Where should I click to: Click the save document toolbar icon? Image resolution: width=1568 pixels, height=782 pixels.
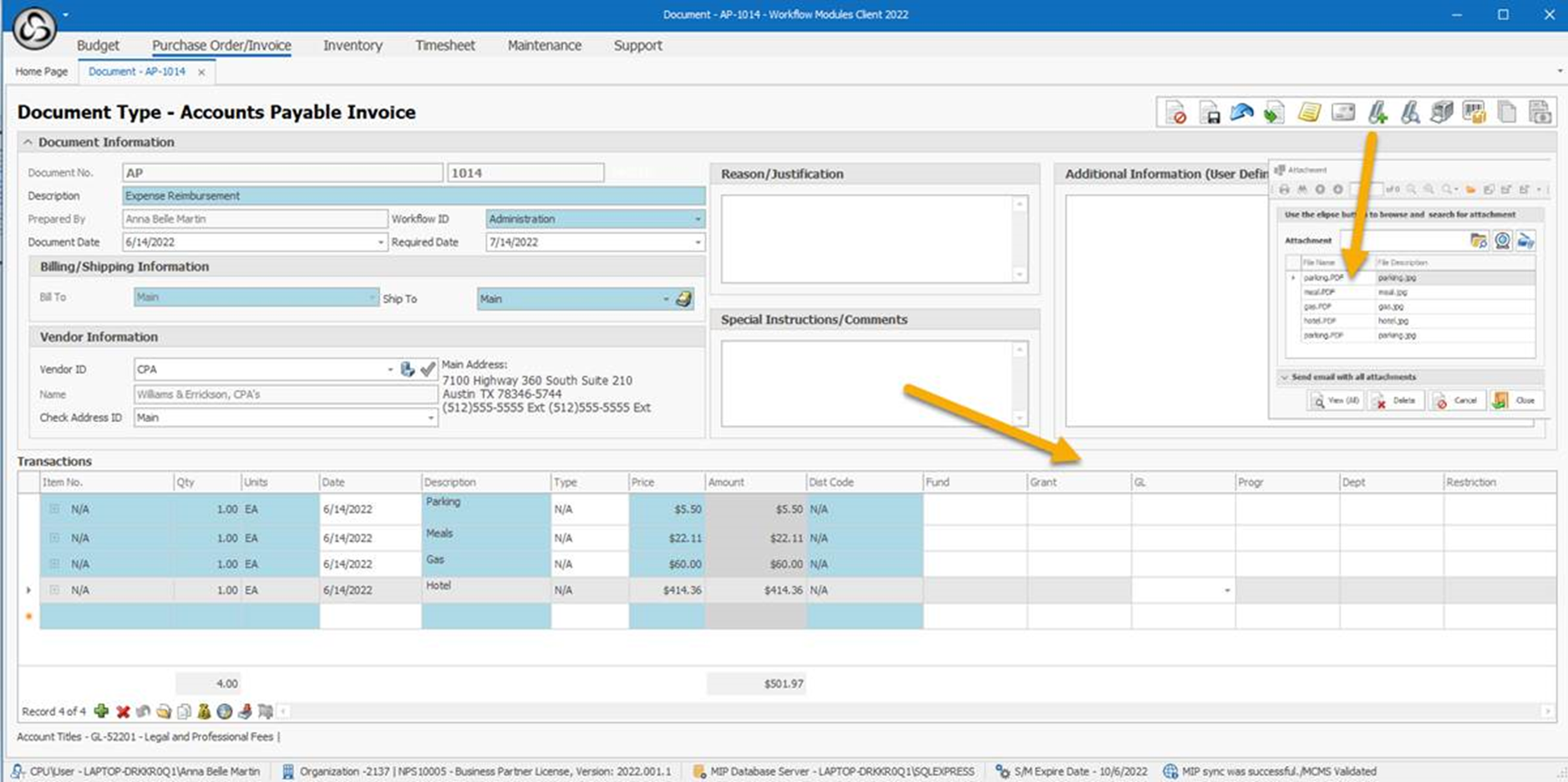1209,113
